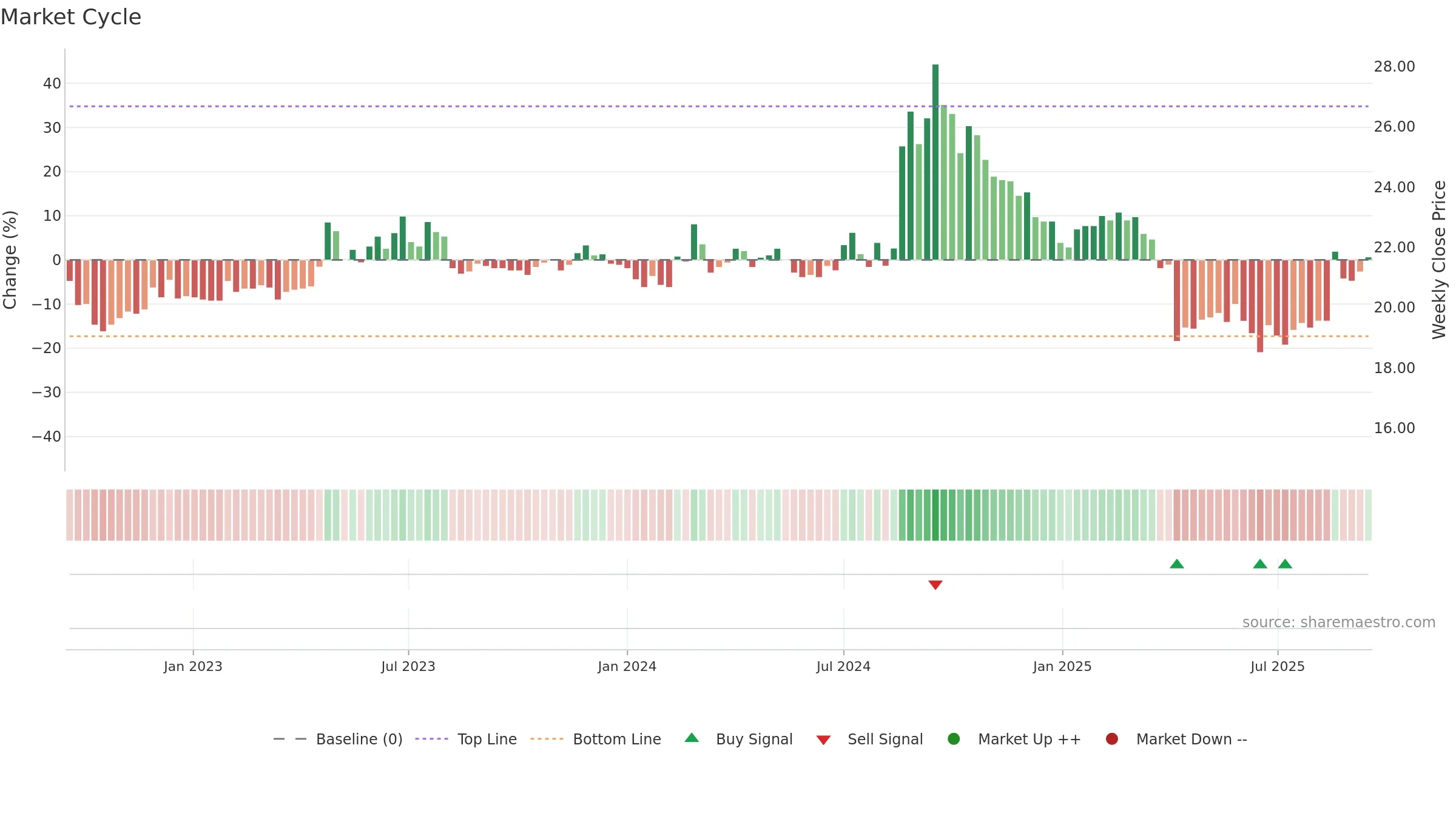Toggle the Bottom Line legend label
Viewport: 1456px width, 819px height.
coord(617,739)
